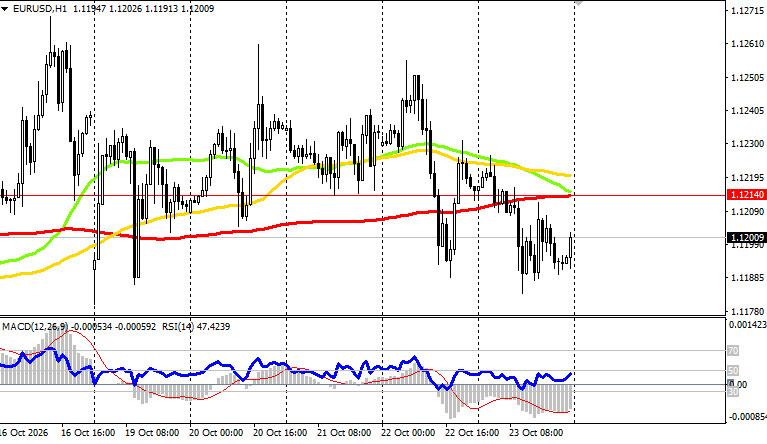The width and height of the screenshot is (767, 444).
Task: Click the 1.12610 price scale value
Action: 747,44
